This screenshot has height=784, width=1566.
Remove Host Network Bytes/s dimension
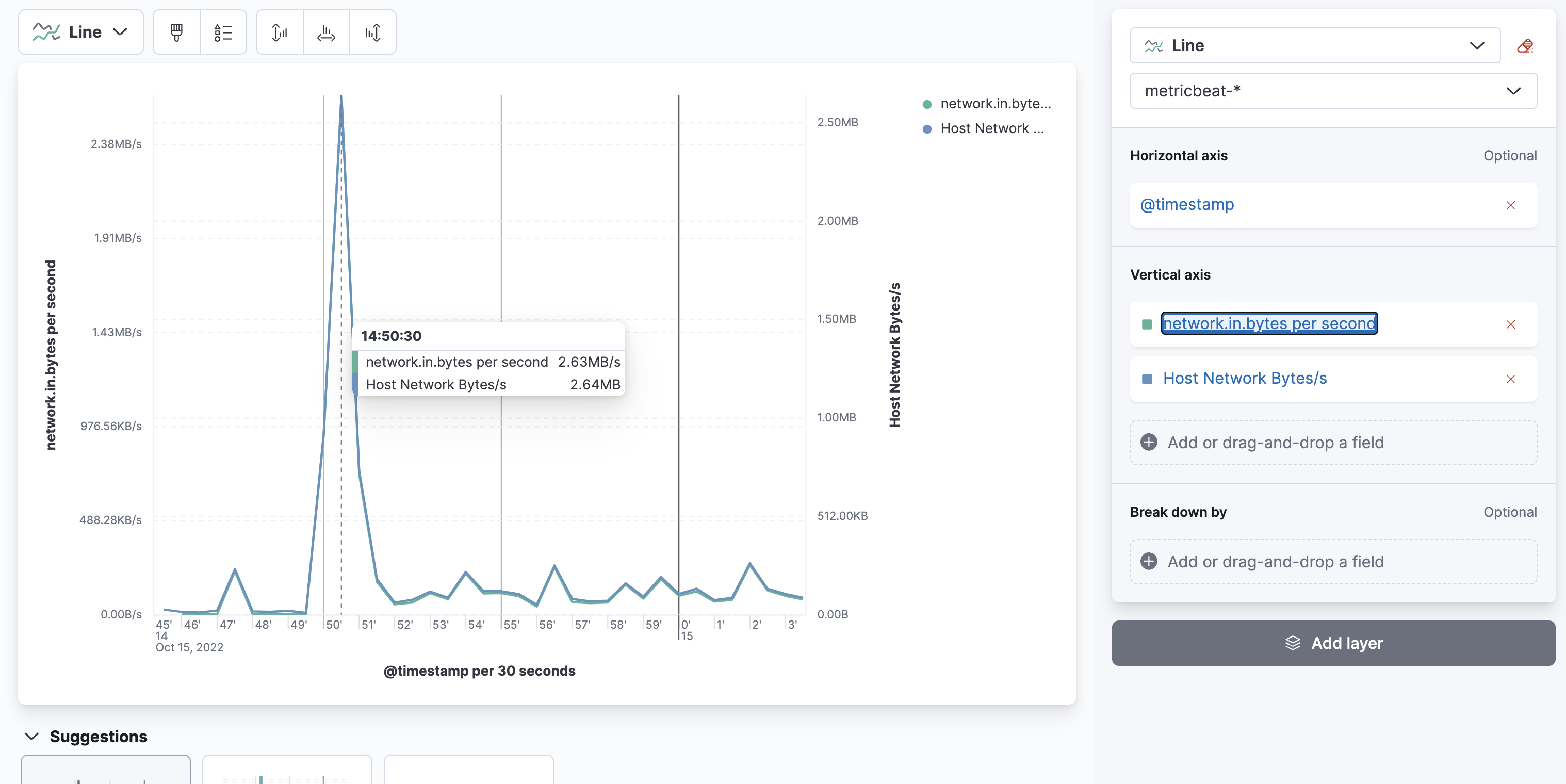(1510, 379)
